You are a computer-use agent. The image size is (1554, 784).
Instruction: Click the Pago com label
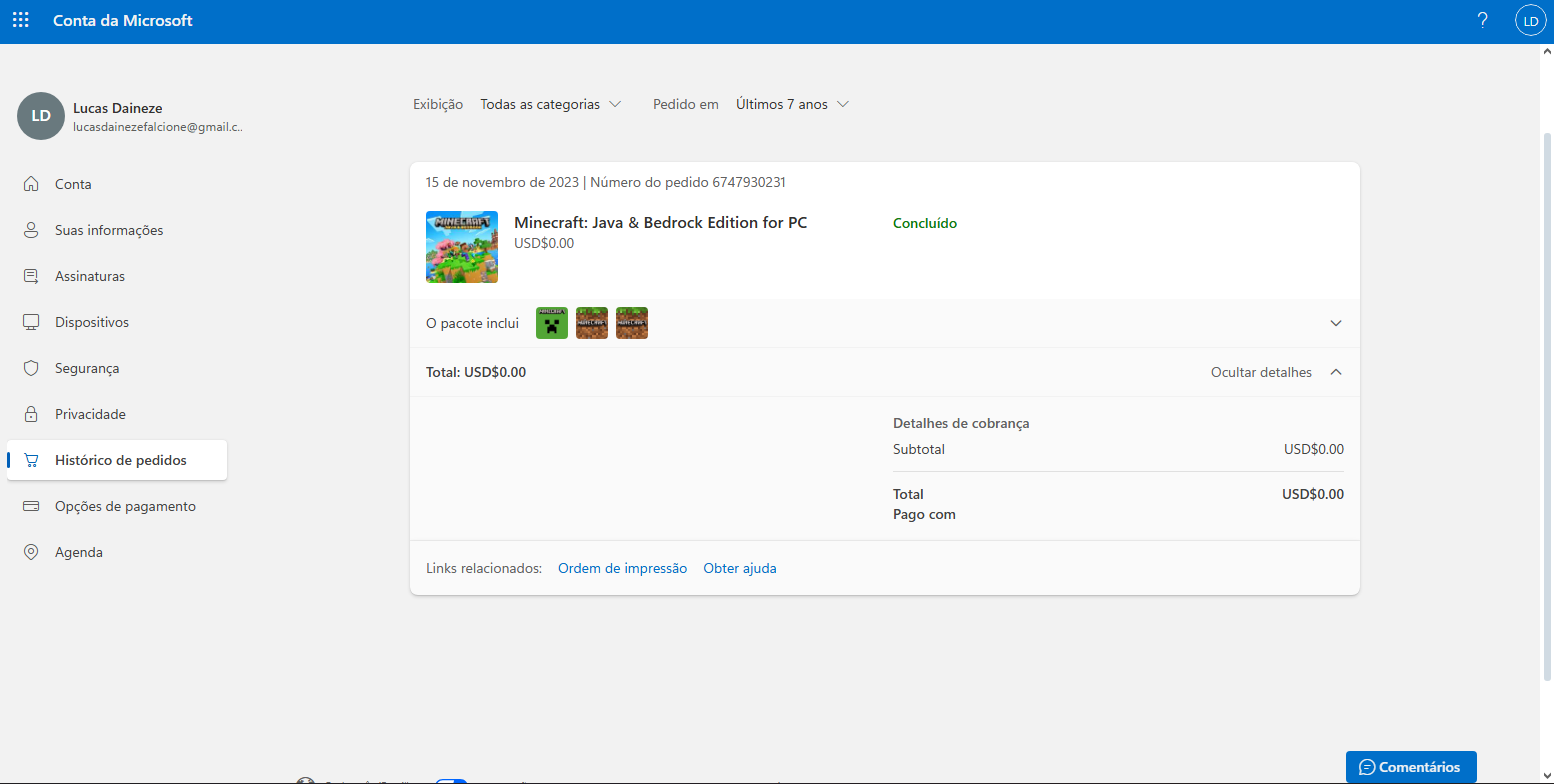click(924, 514)
